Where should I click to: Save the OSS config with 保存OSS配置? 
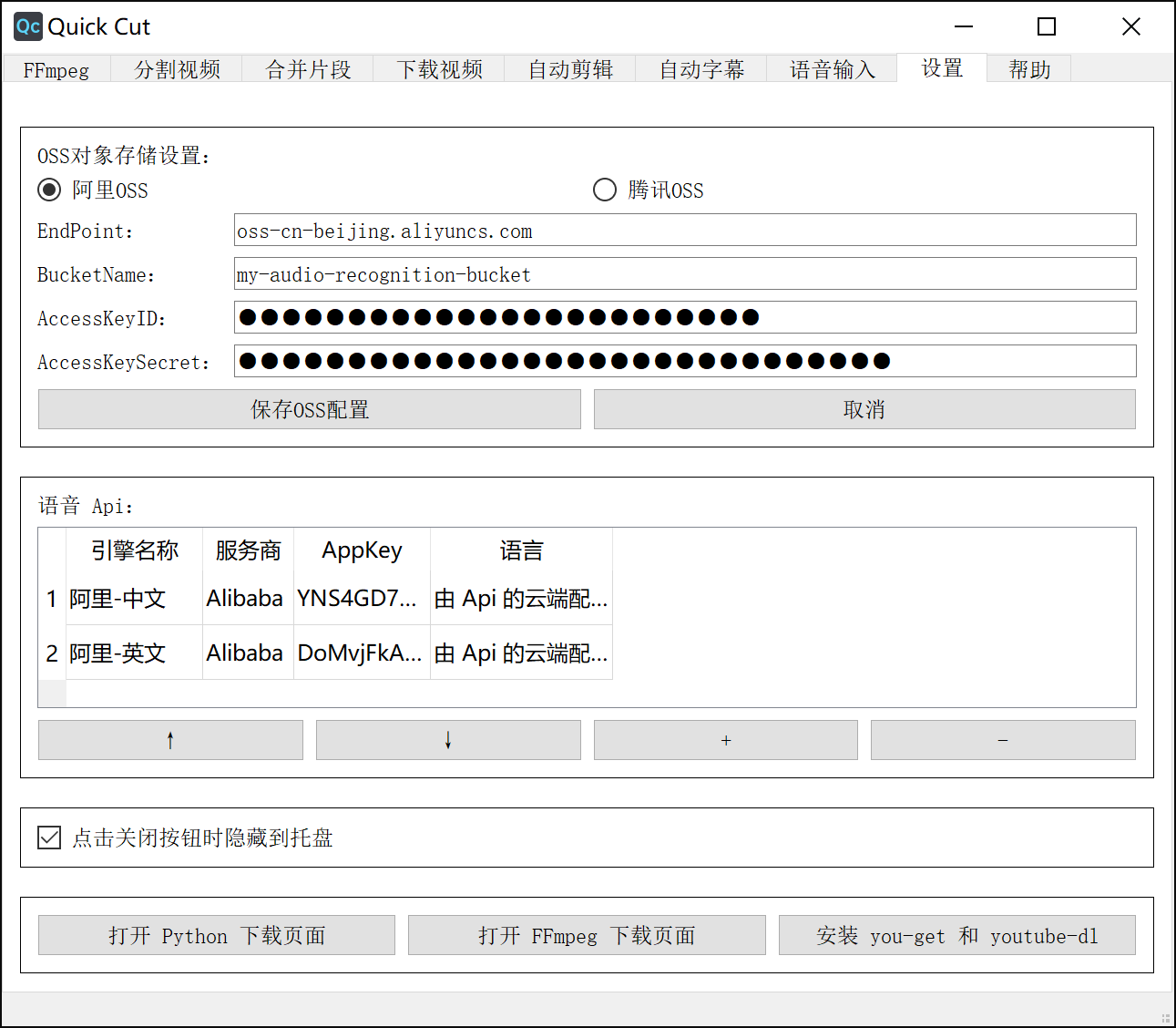[x=310, y=409]
